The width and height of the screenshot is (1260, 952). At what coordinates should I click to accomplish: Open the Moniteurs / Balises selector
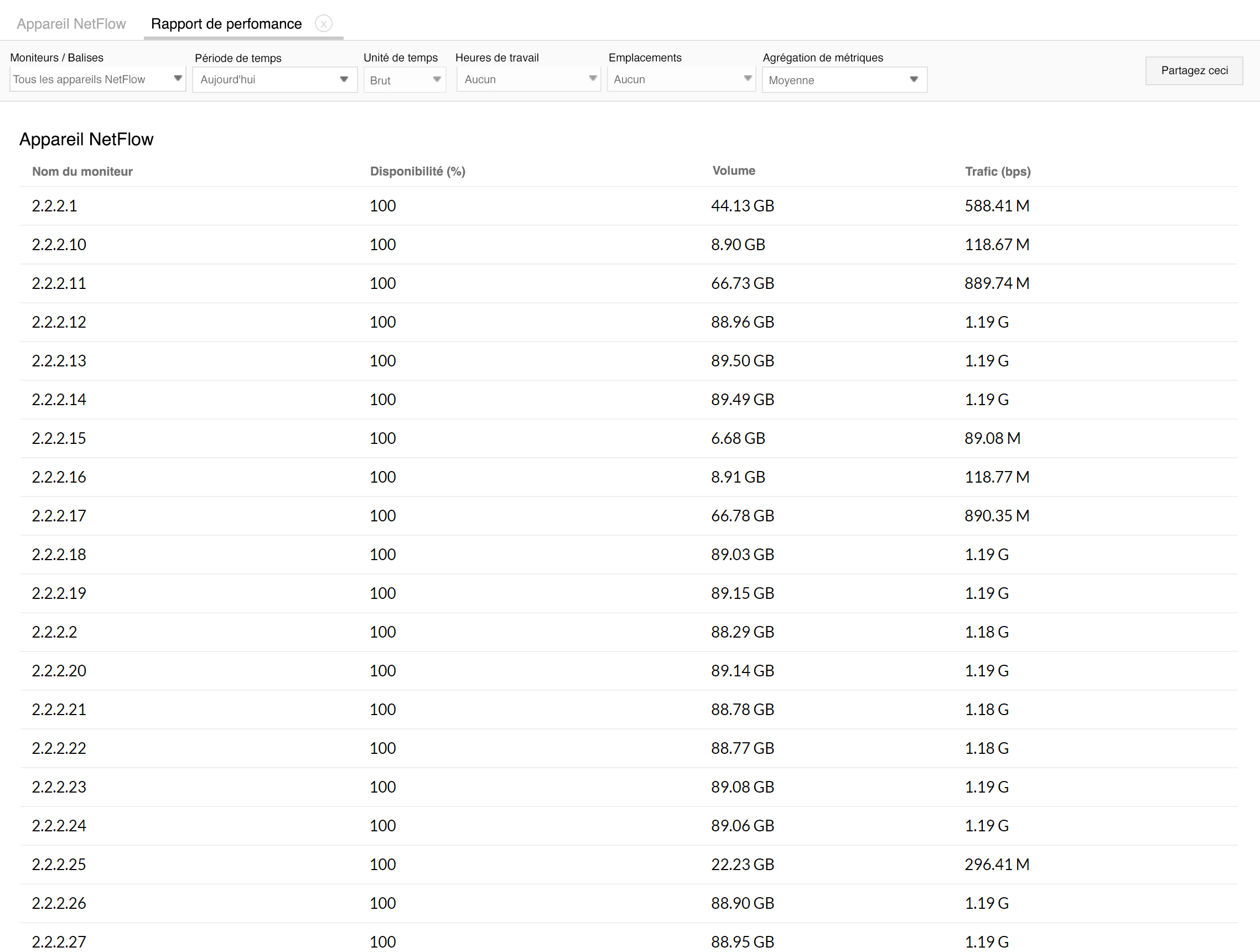pos(97,79)
